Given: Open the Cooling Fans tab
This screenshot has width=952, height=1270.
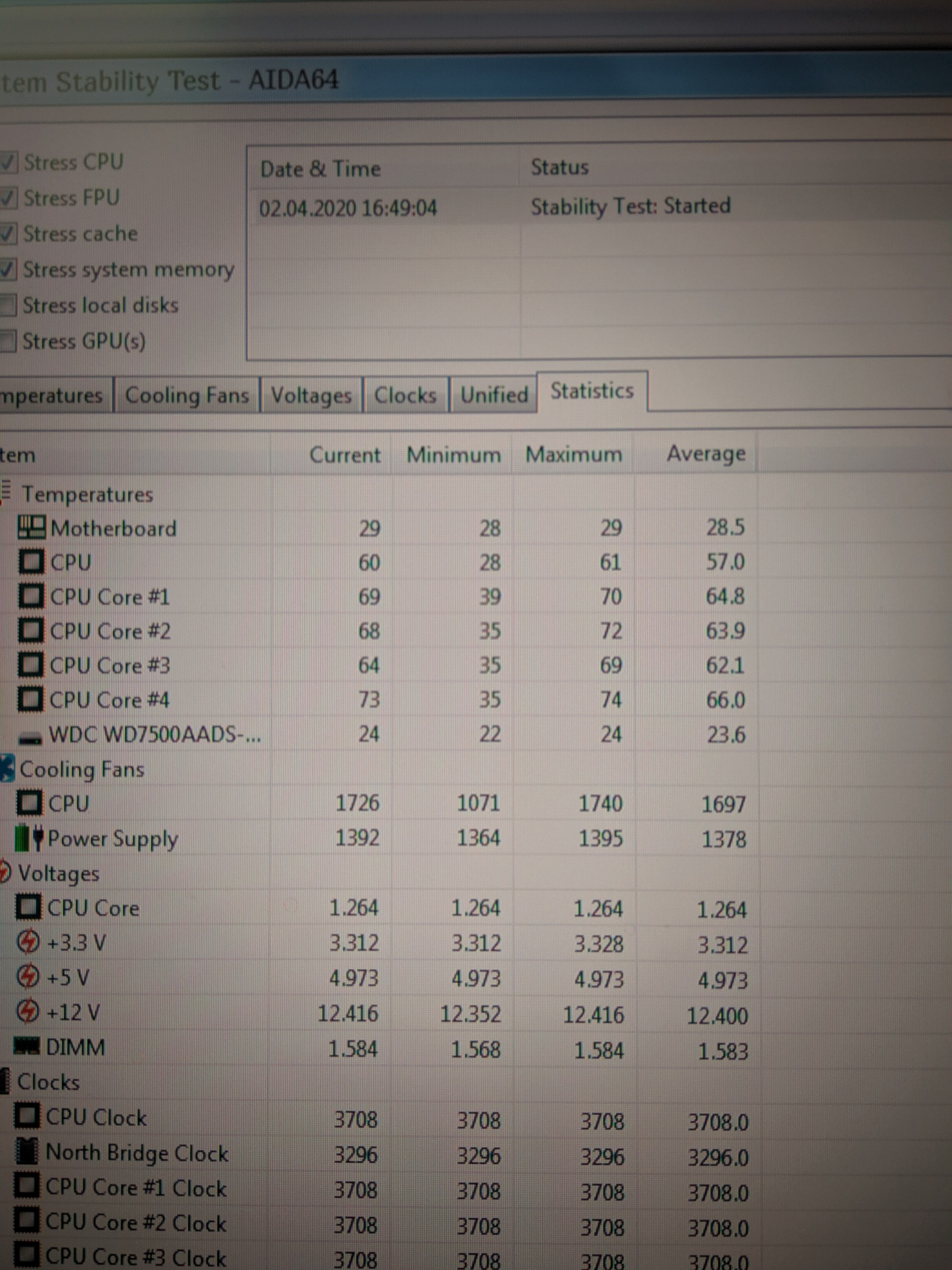Looking at the screenshot, I should click(x=187, y=395).
